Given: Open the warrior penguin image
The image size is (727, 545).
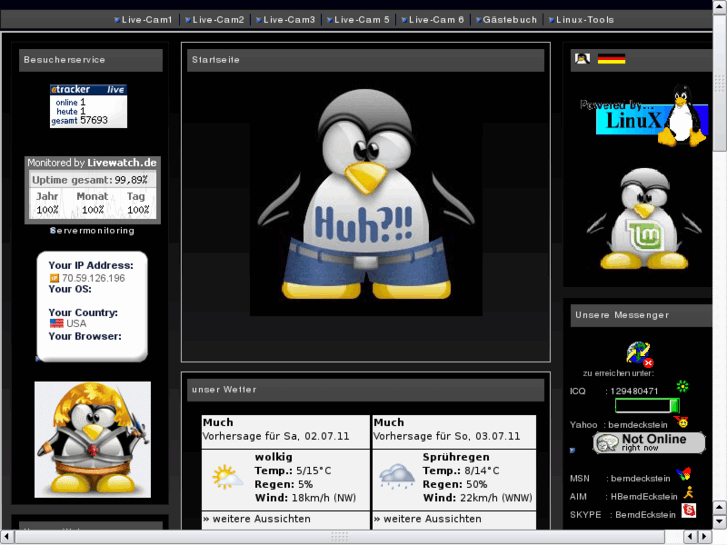Looking at the screenshot, I should (x=93, y=439).
